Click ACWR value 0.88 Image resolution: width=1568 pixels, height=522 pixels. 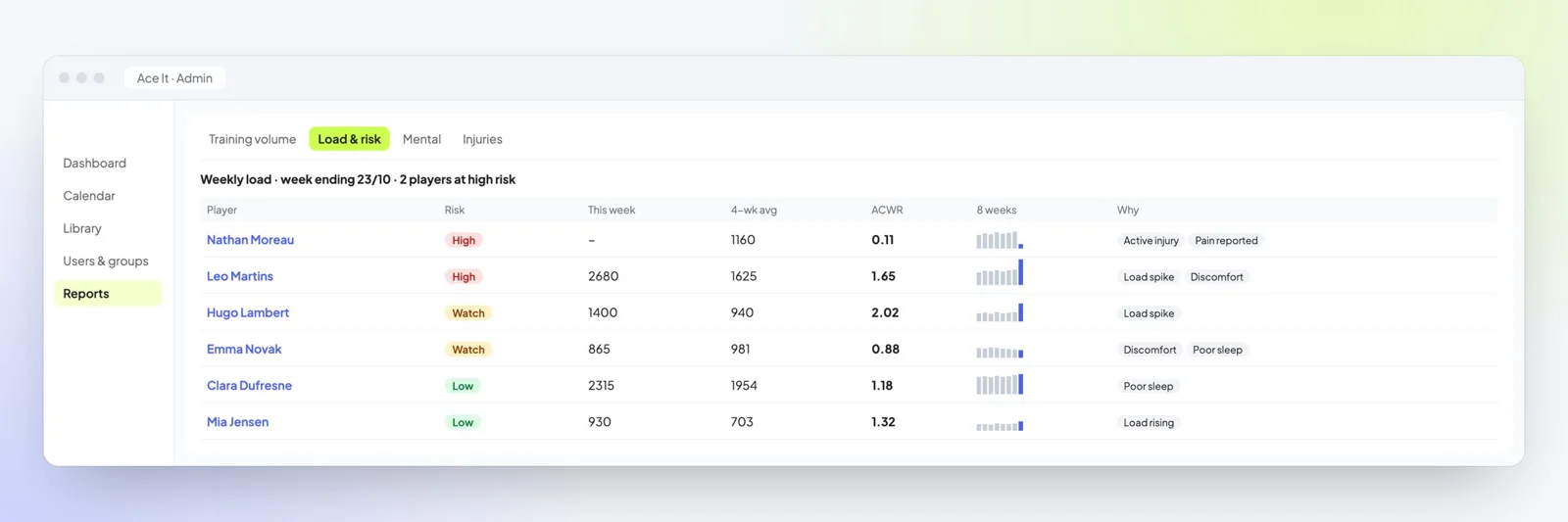885,349
